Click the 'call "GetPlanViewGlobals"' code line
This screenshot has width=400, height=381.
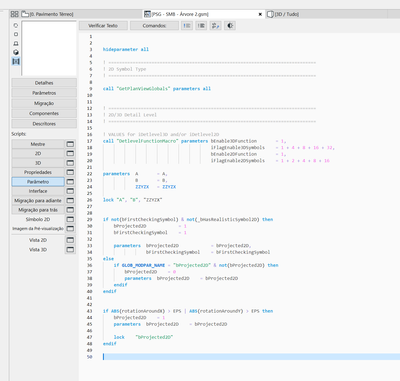point(157,89)
